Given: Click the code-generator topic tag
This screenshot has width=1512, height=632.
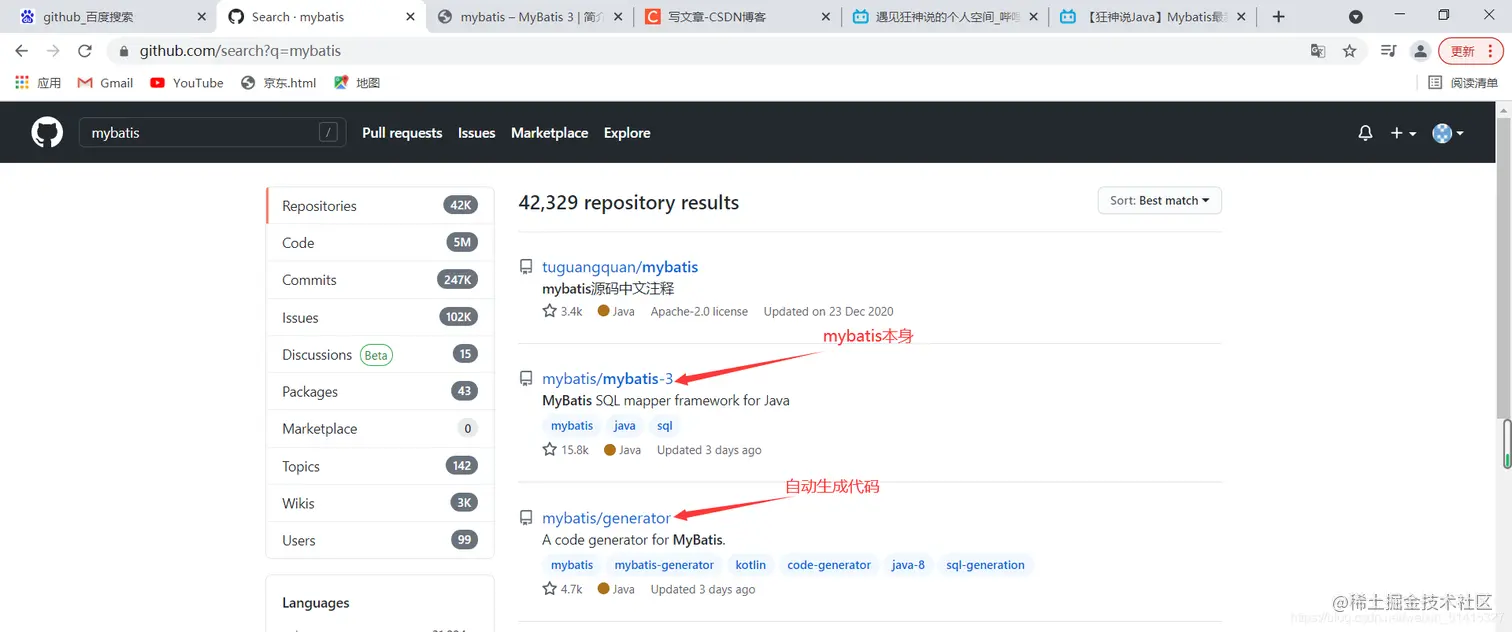Looking at the screenshot, I should pyautogui.click(x=829, y=565).
